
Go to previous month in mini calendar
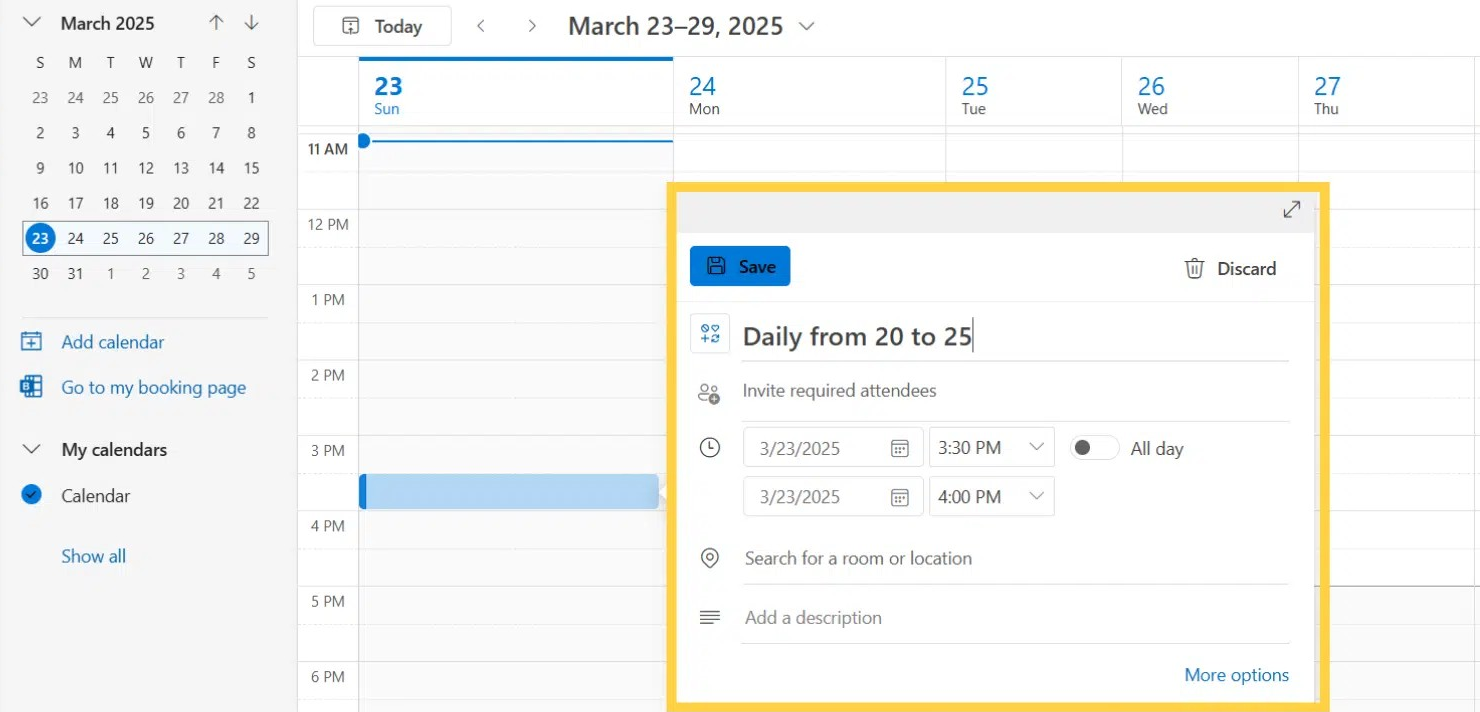[216, 23]
